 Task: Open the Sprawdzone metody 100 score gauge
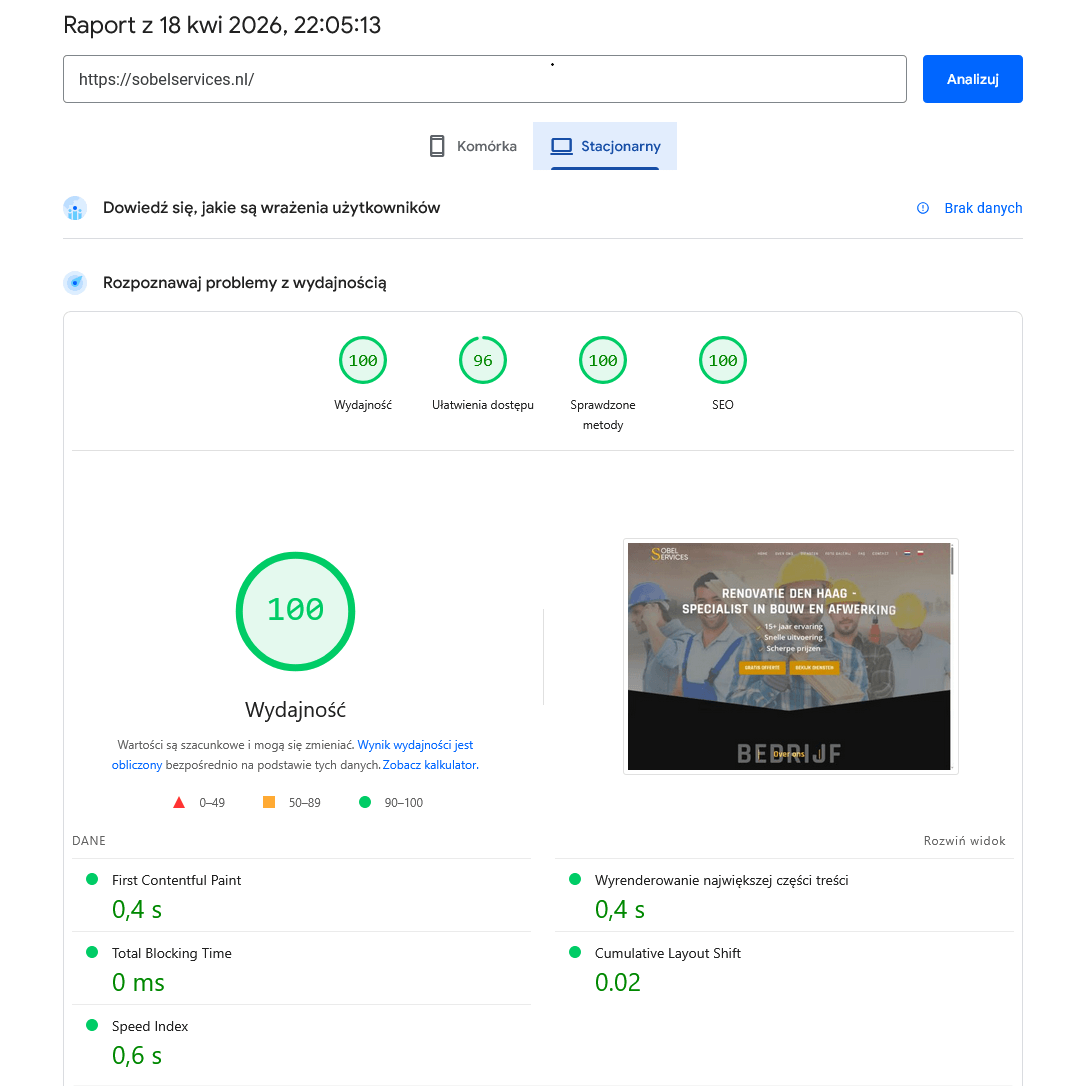click(x=603, y=361)
